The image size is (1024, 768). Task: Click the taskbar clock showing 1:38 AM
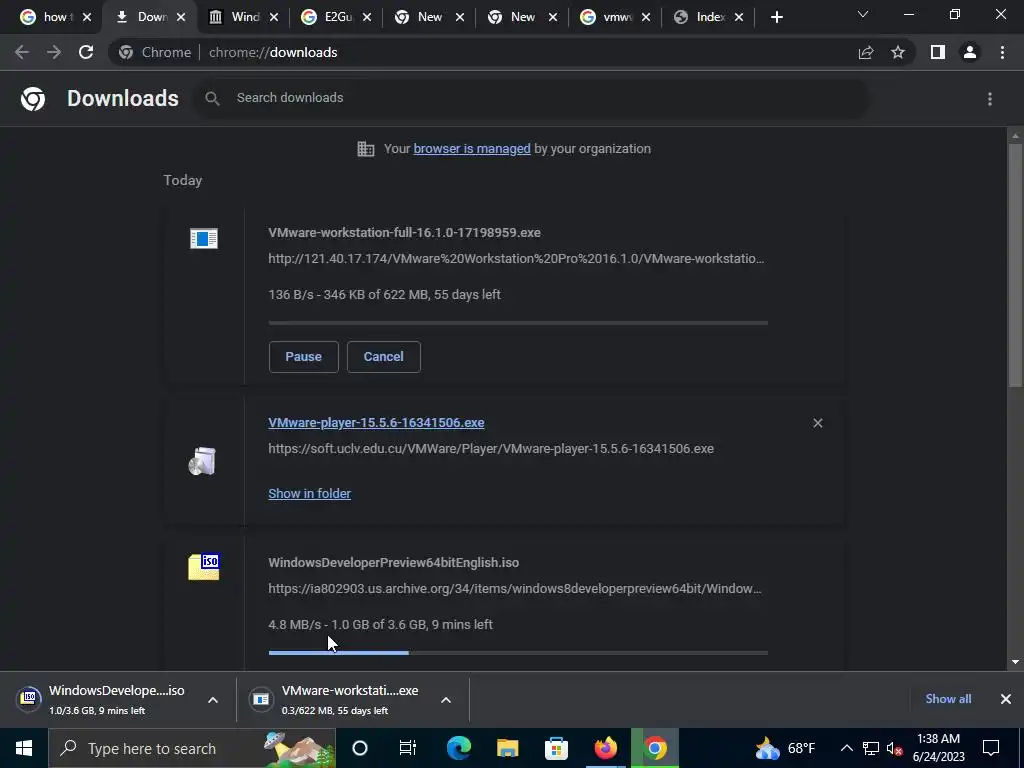(x=938, y=748)
